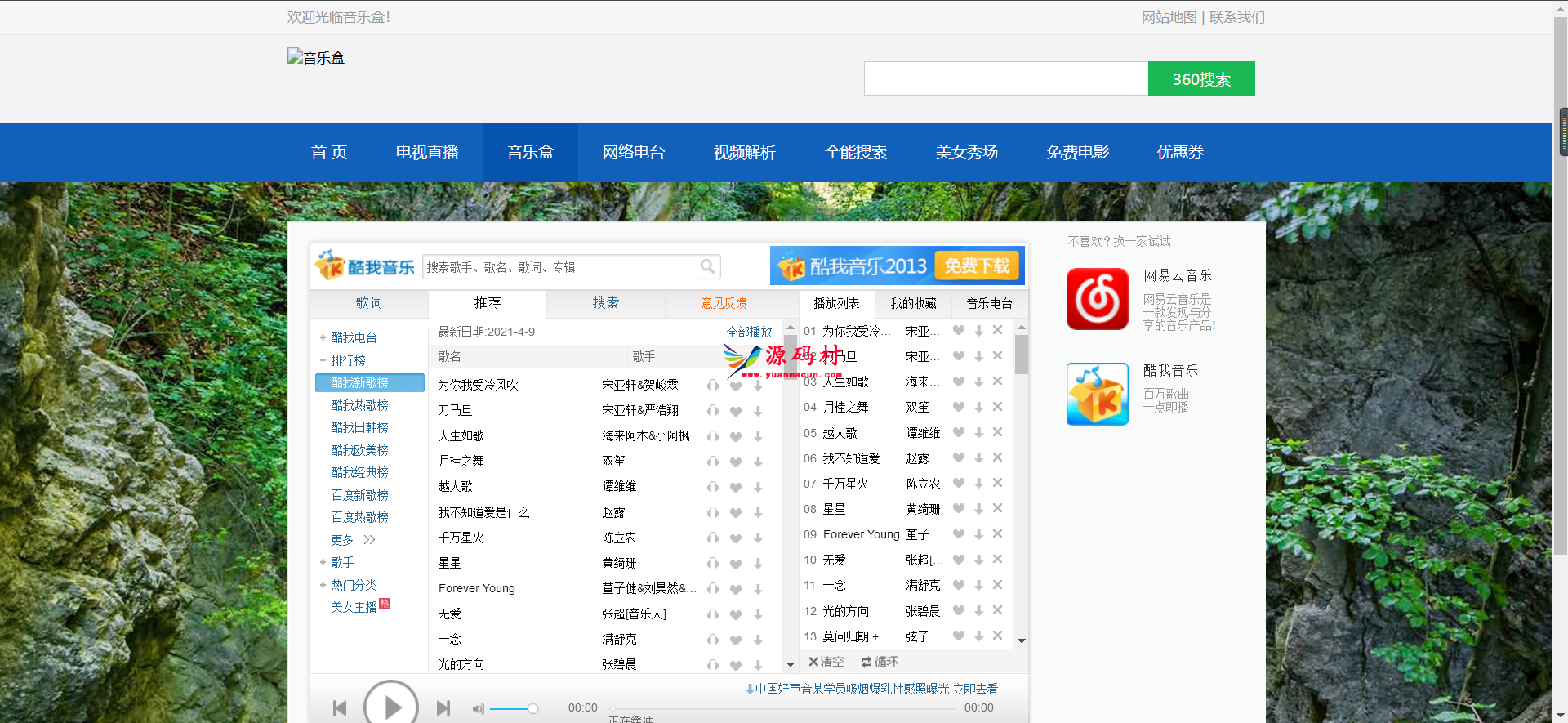This screenshot has height=723, width=1568.
Task: Switch to 歌词 tab
Action: 369,302
